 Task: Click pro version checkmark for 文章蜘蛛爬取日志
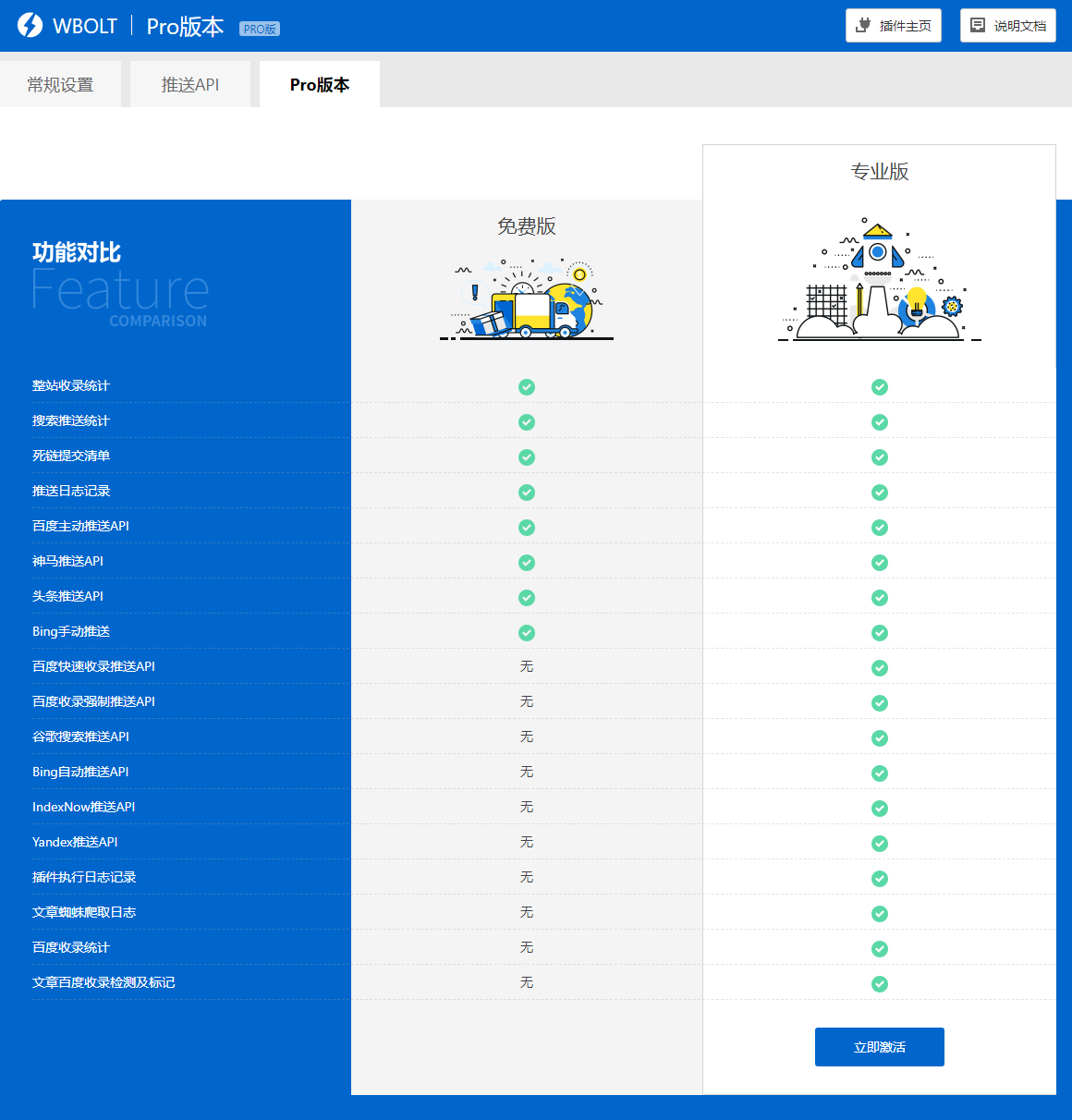(x=880, y=914)
